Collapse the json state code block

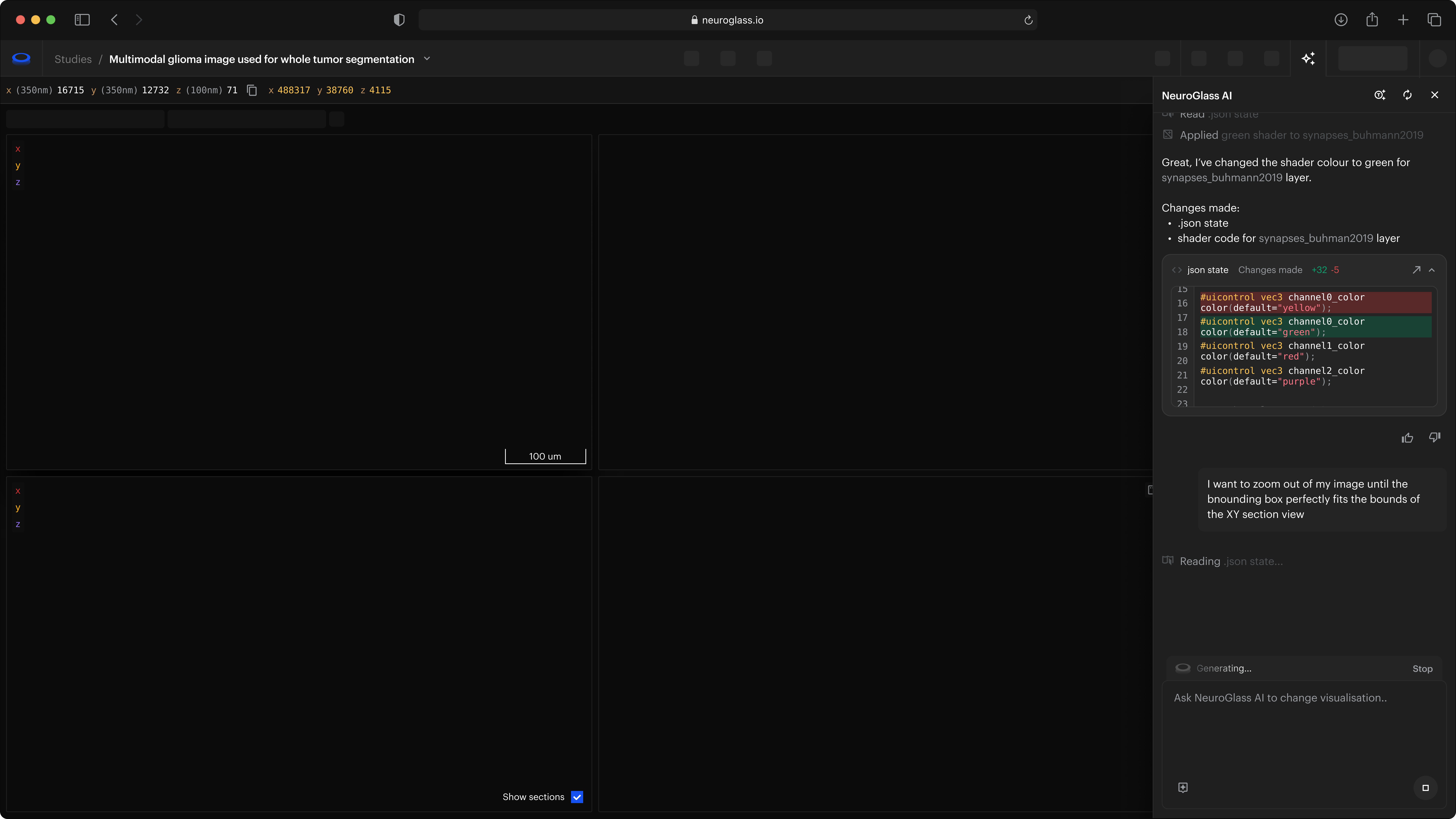pyautogui.click(x=1432, y=270)
